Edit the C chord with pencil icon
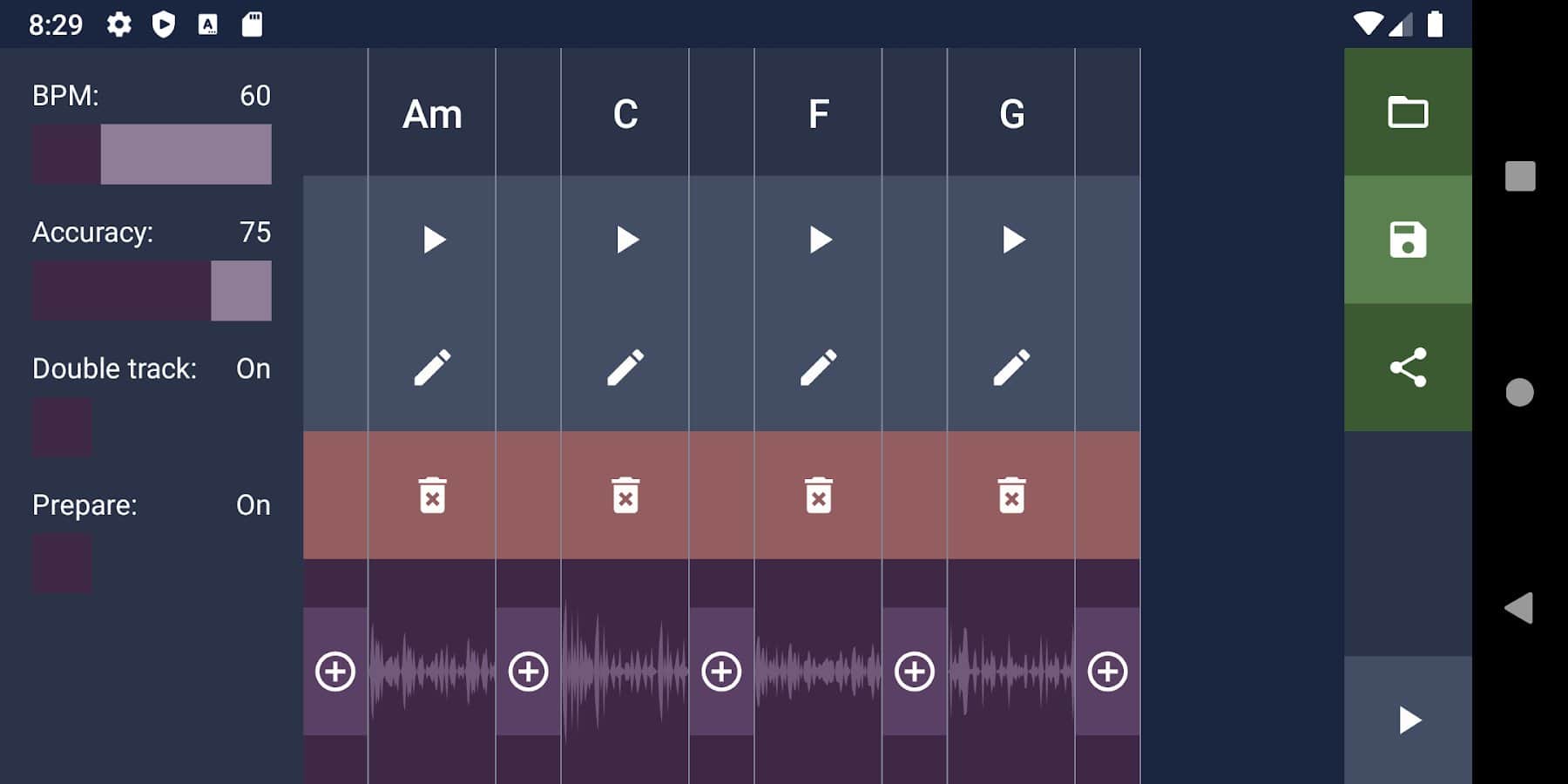Screen dimensions: 1568x784 coord(625,368)
